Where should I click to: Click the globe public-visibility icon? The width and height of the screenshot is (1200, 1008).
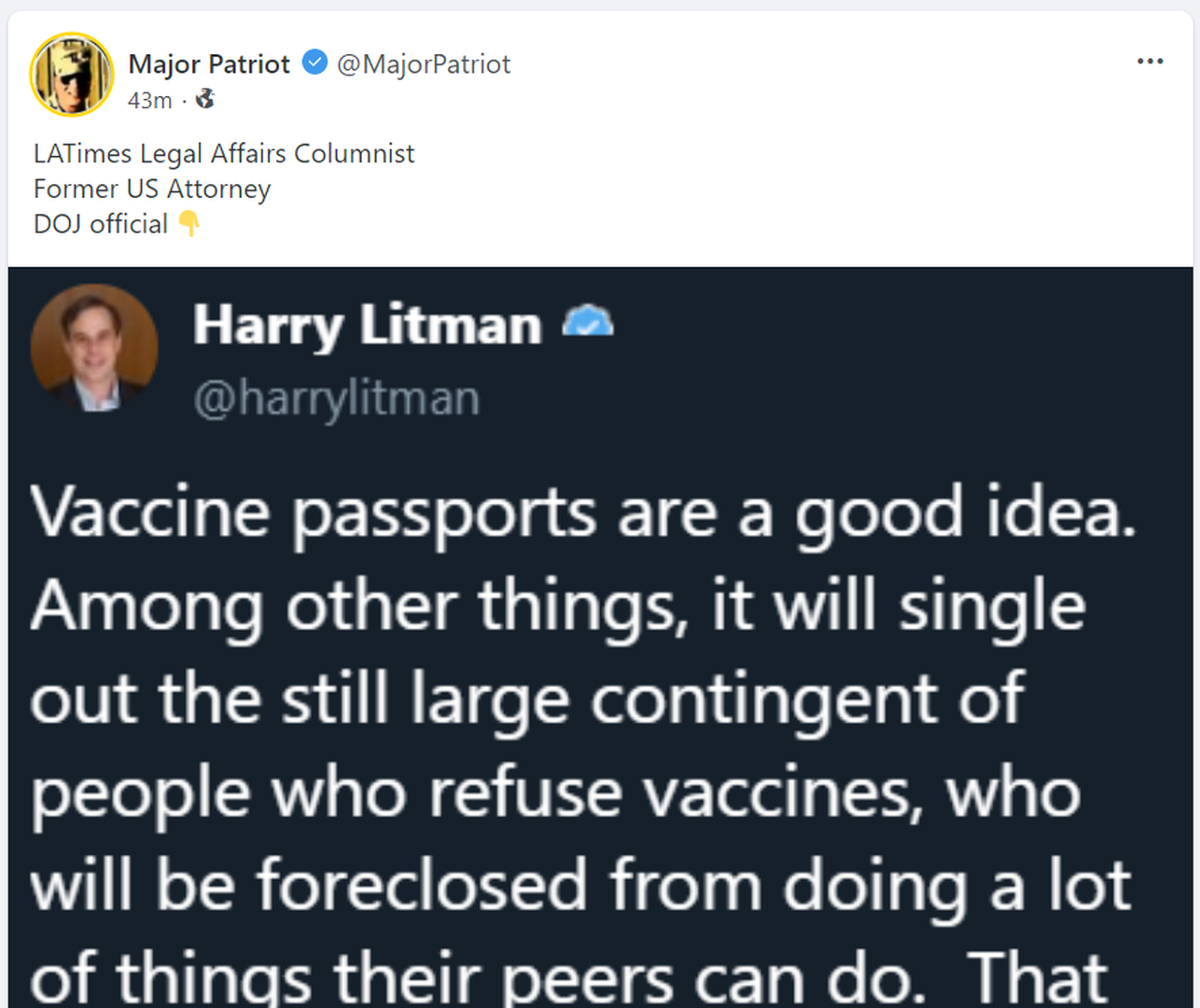coord(205,99)
